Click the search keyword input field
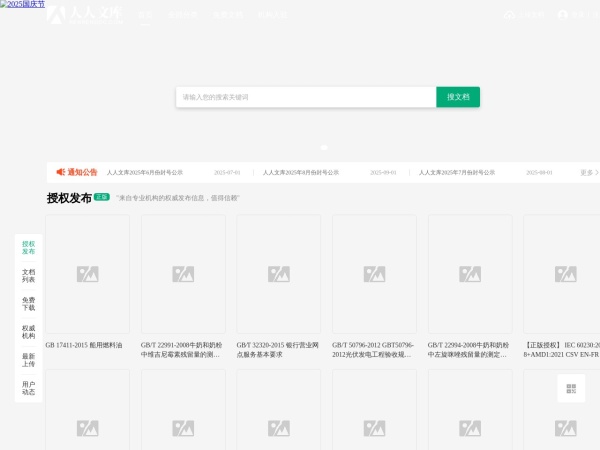 (306, 97)
